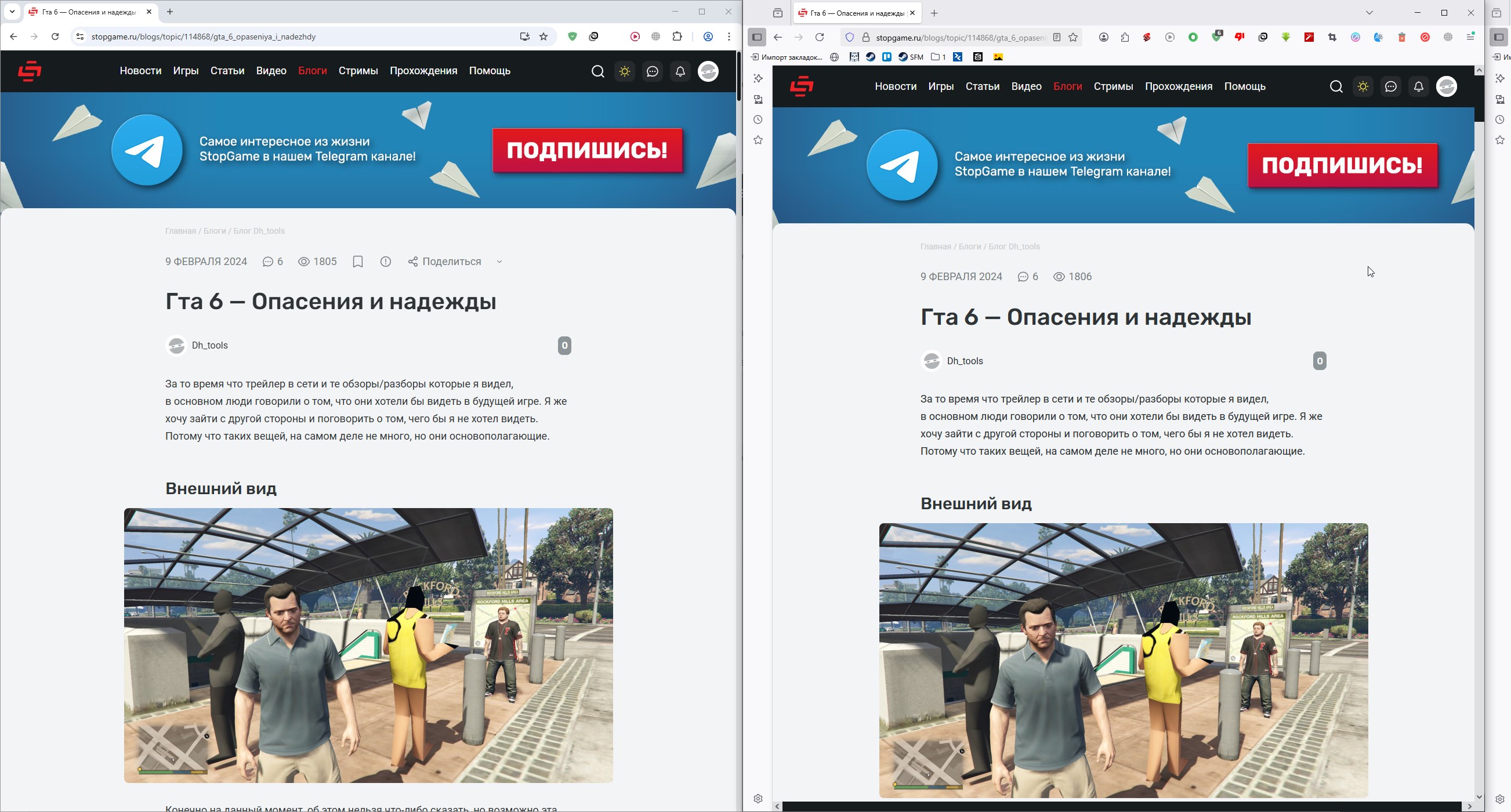
Task: Open the Блог Dh_tools breadcrumb link in Chrome
Action: (x=259, y=231)
